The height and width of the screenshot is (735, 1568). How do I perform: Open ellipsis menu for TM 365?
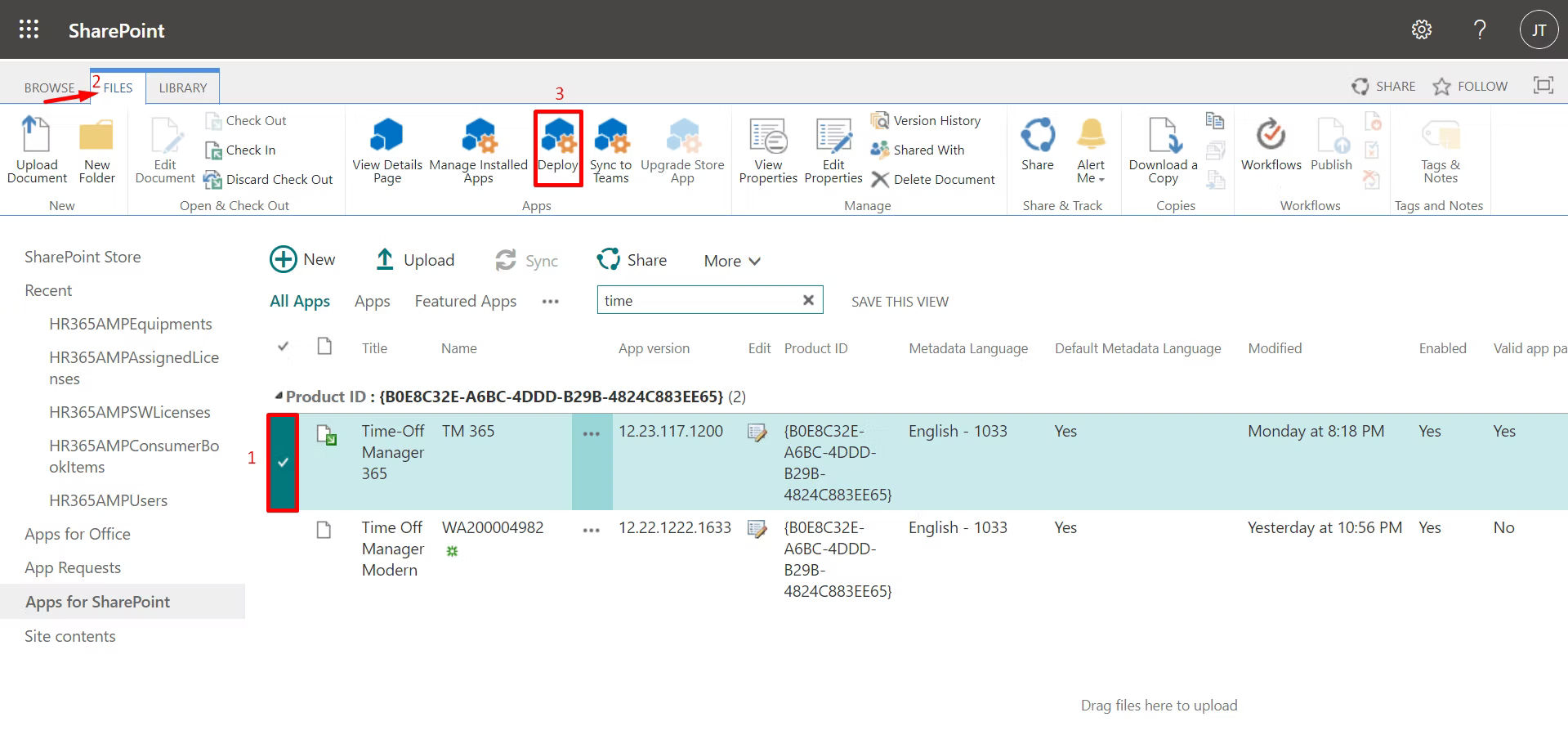tap(592, 433)
